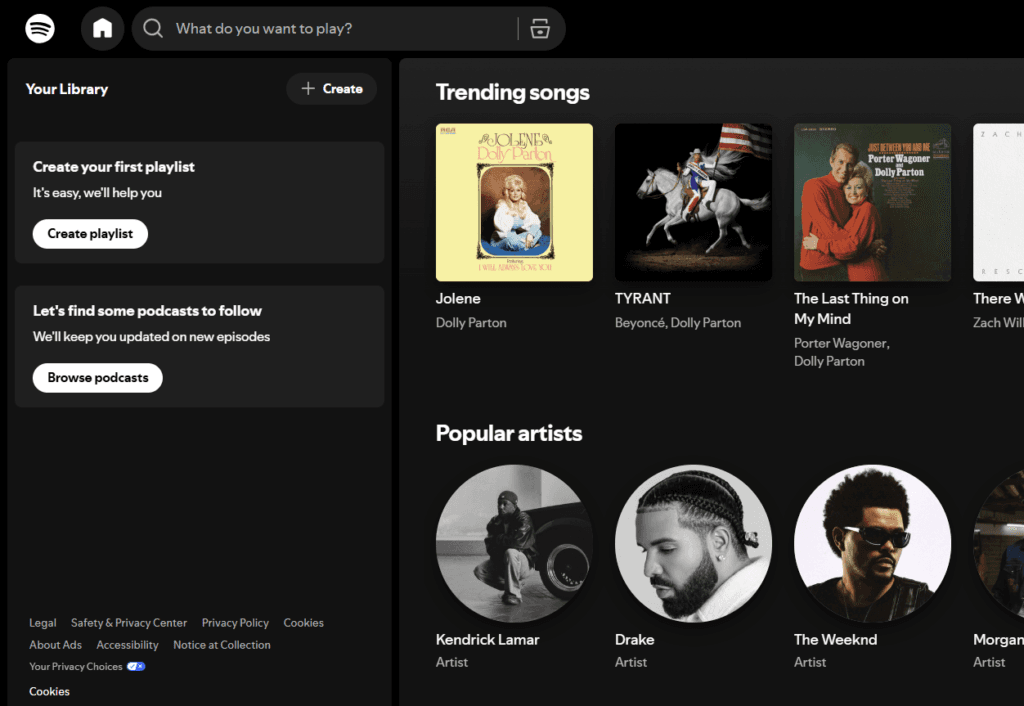This screenshot has height=706, width=1024.
Task: Open Your Privacy Choices link
Action: pos(76,666)
